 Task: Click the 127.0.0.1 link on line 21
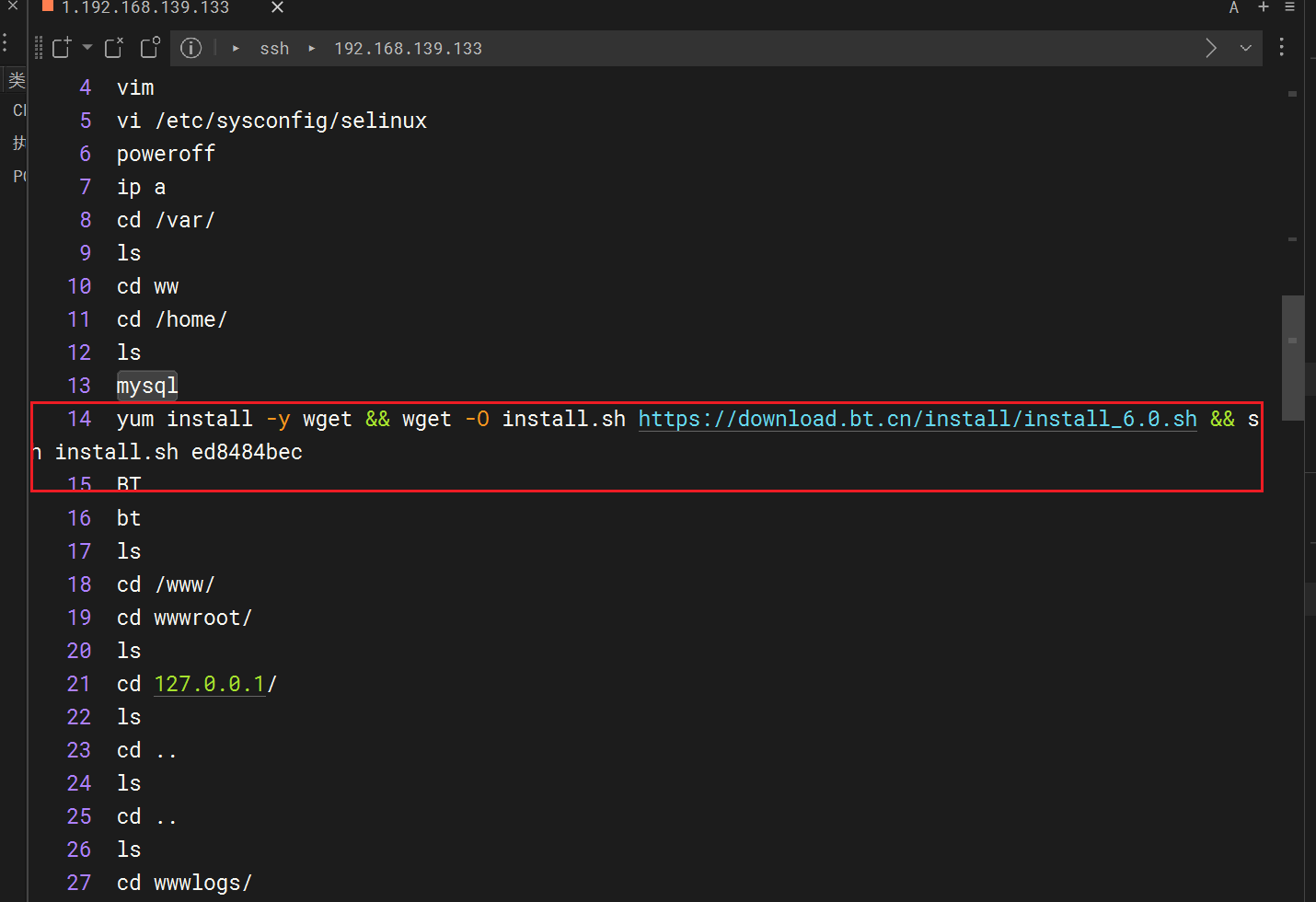pyautogui.click(x=210, y=684)
